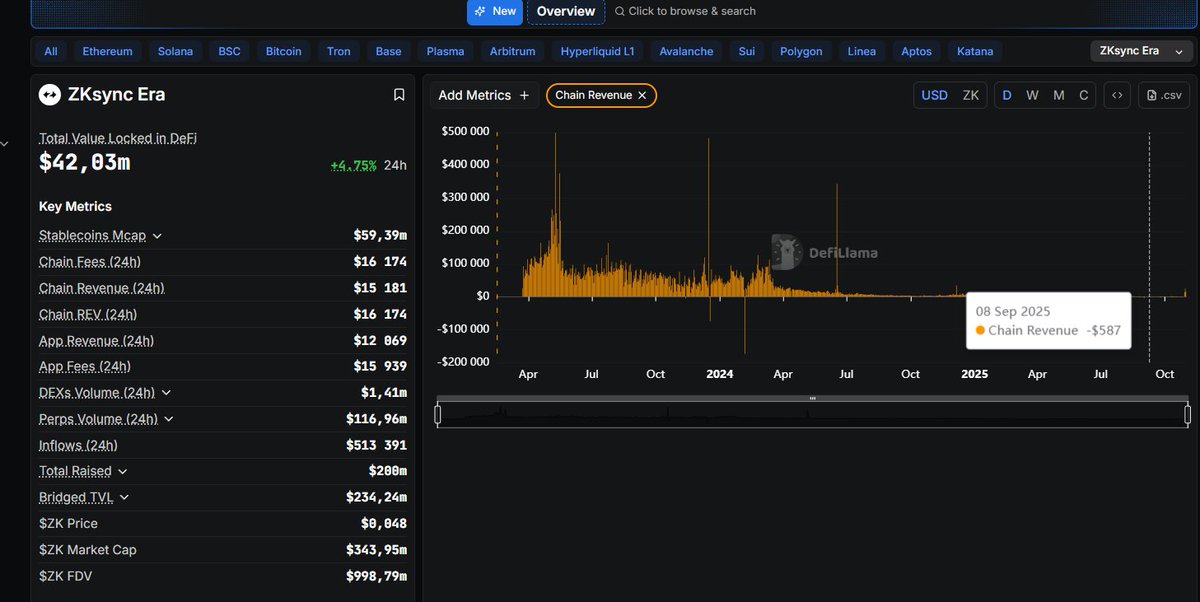Click the Inflows (24h) label

[x=78, y=445]
